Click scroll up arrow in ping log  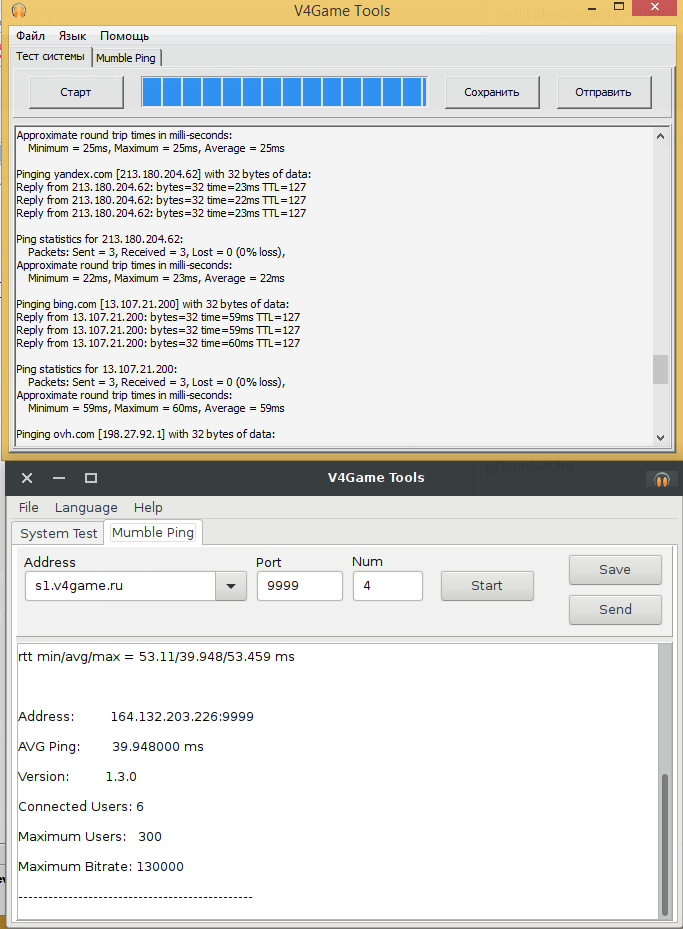pyautogui.click(x=660, y=136)
